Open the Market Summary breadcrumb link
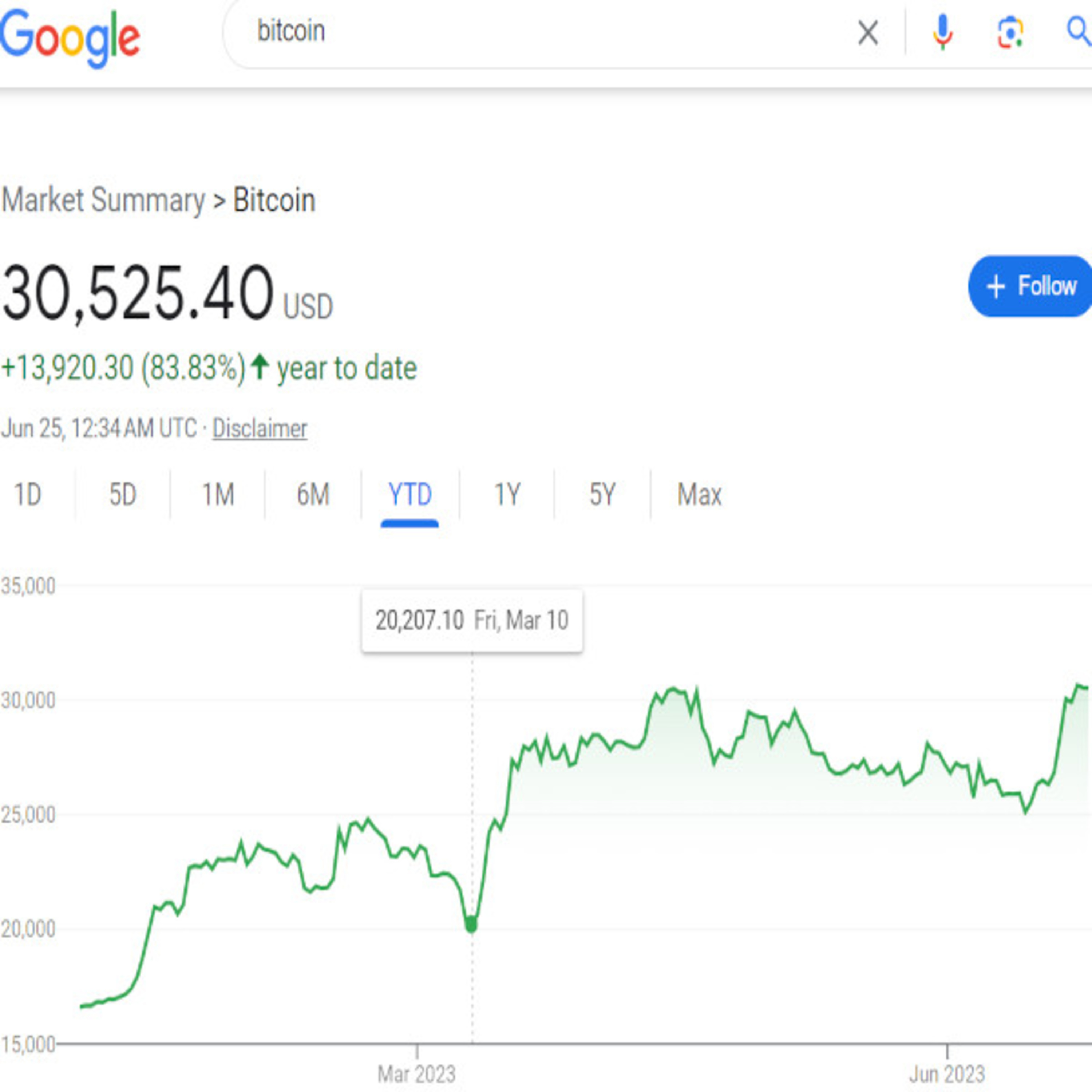This screenshot has height=1092, width=1092. pos(103,200)
